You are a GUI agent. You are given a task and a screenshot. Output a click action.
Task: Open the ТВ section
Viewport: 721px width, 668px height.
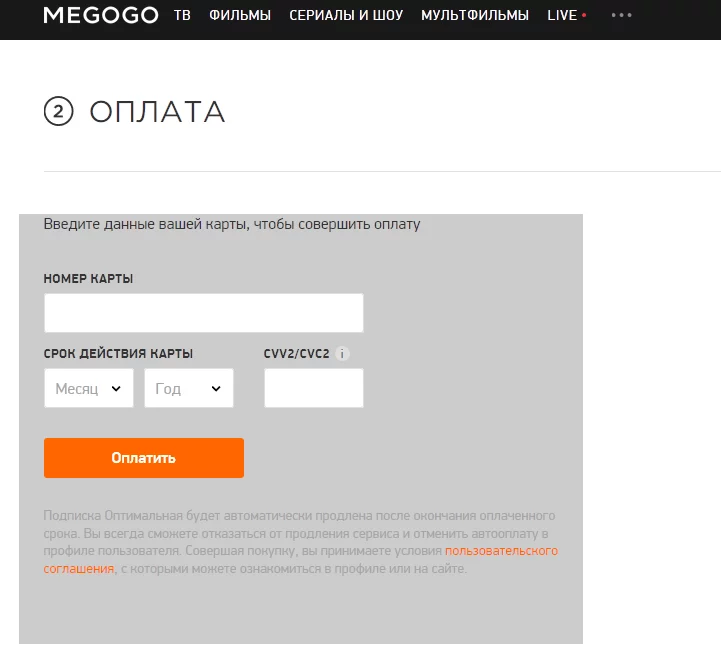182,16
